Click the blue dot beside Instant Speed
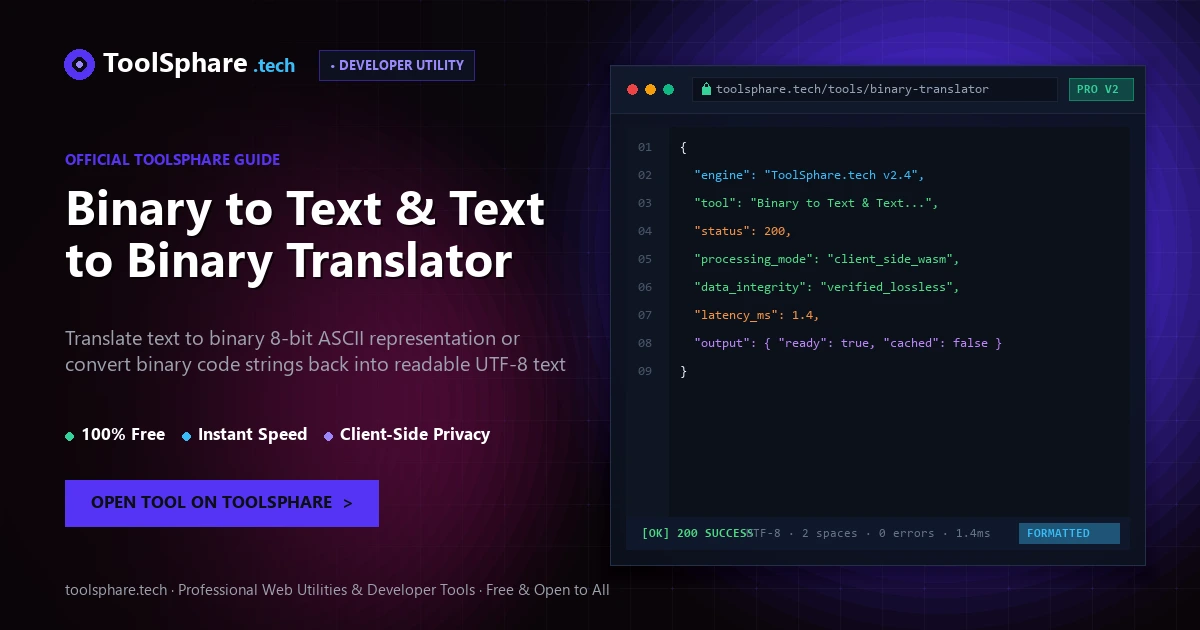1200x630 pixels. click(186, 436)
